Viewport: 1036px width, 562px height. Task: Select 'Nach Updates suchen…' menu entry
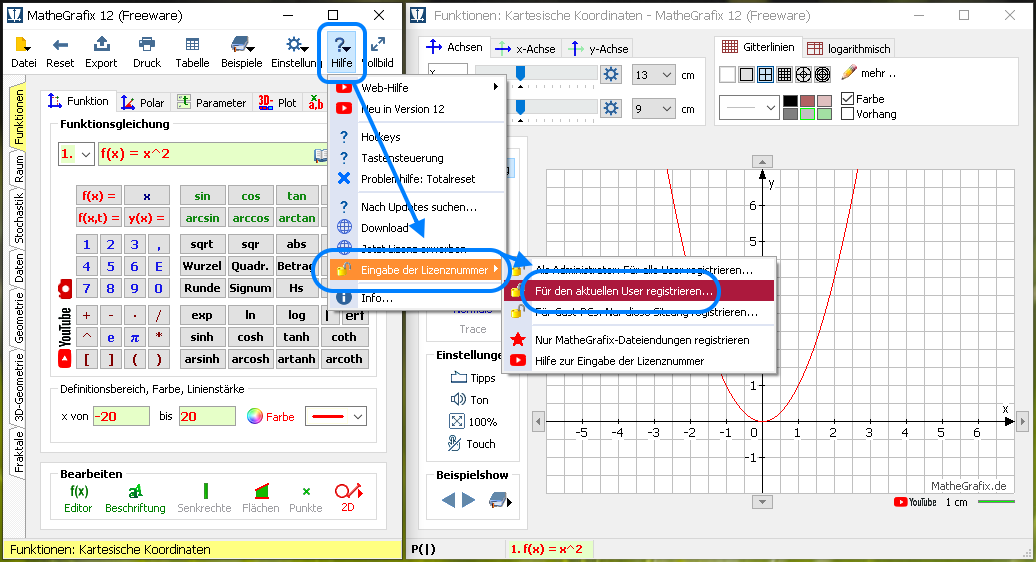[x=418, y=207]
